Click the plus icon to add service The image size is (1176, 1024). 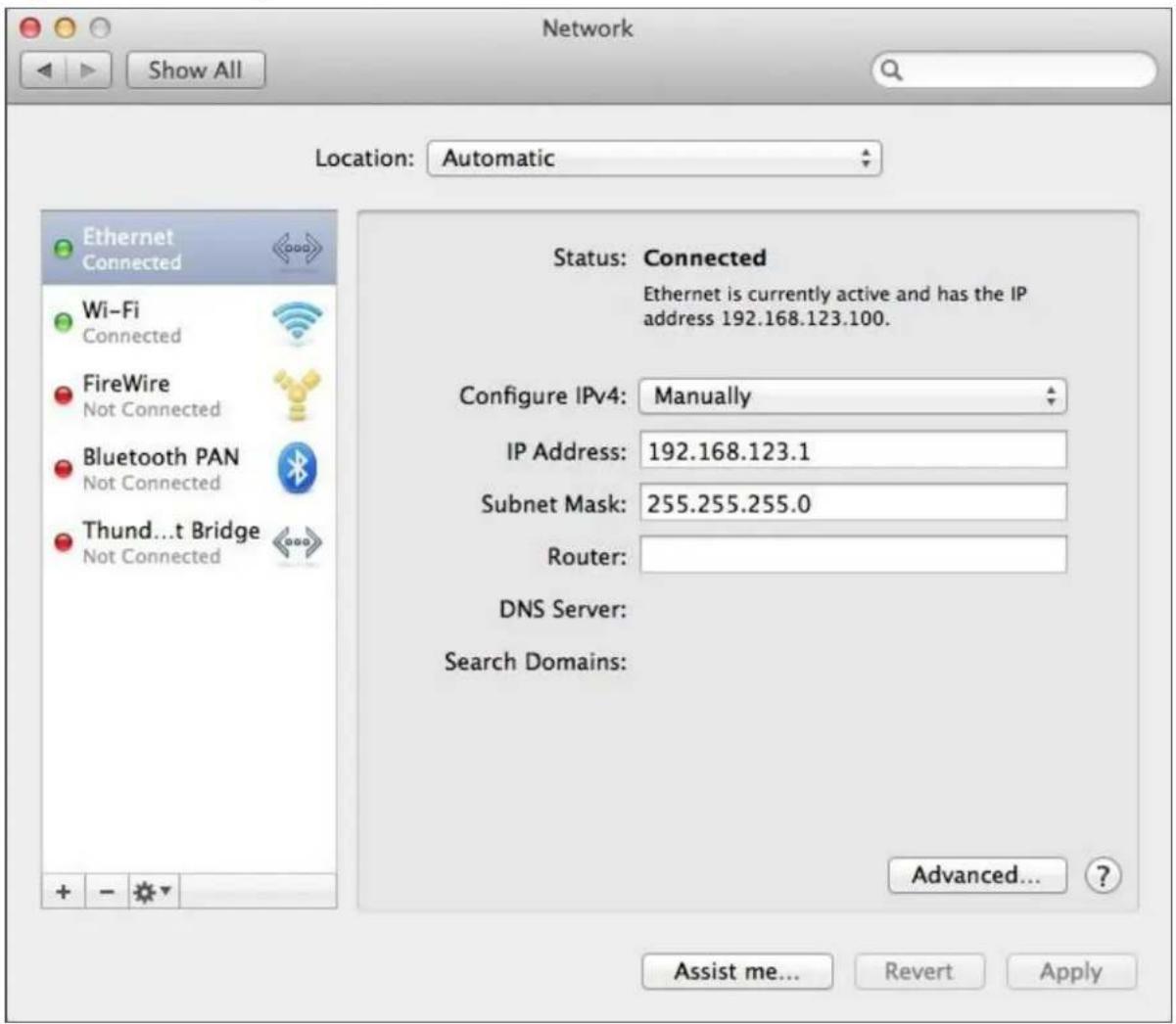click(64, 892)
